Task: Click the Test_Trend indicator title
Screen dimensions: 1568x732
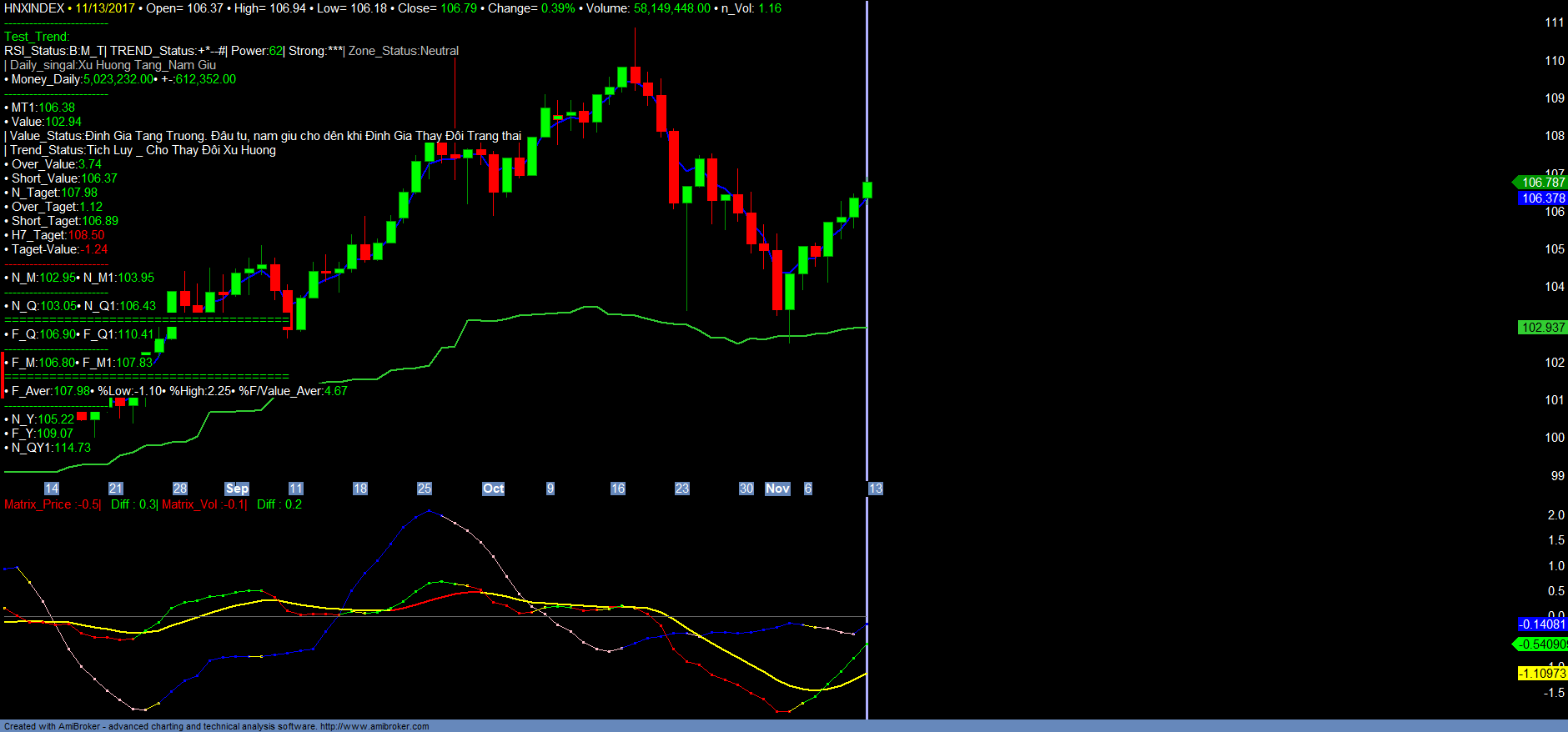Action: tap(37, 37)
